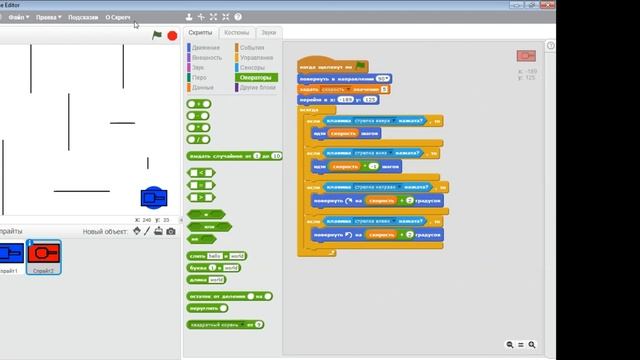The width and height of the screenshot is (640, 360).
Task: Click the block help question-mark icon
Action: [x=238, y=17]
